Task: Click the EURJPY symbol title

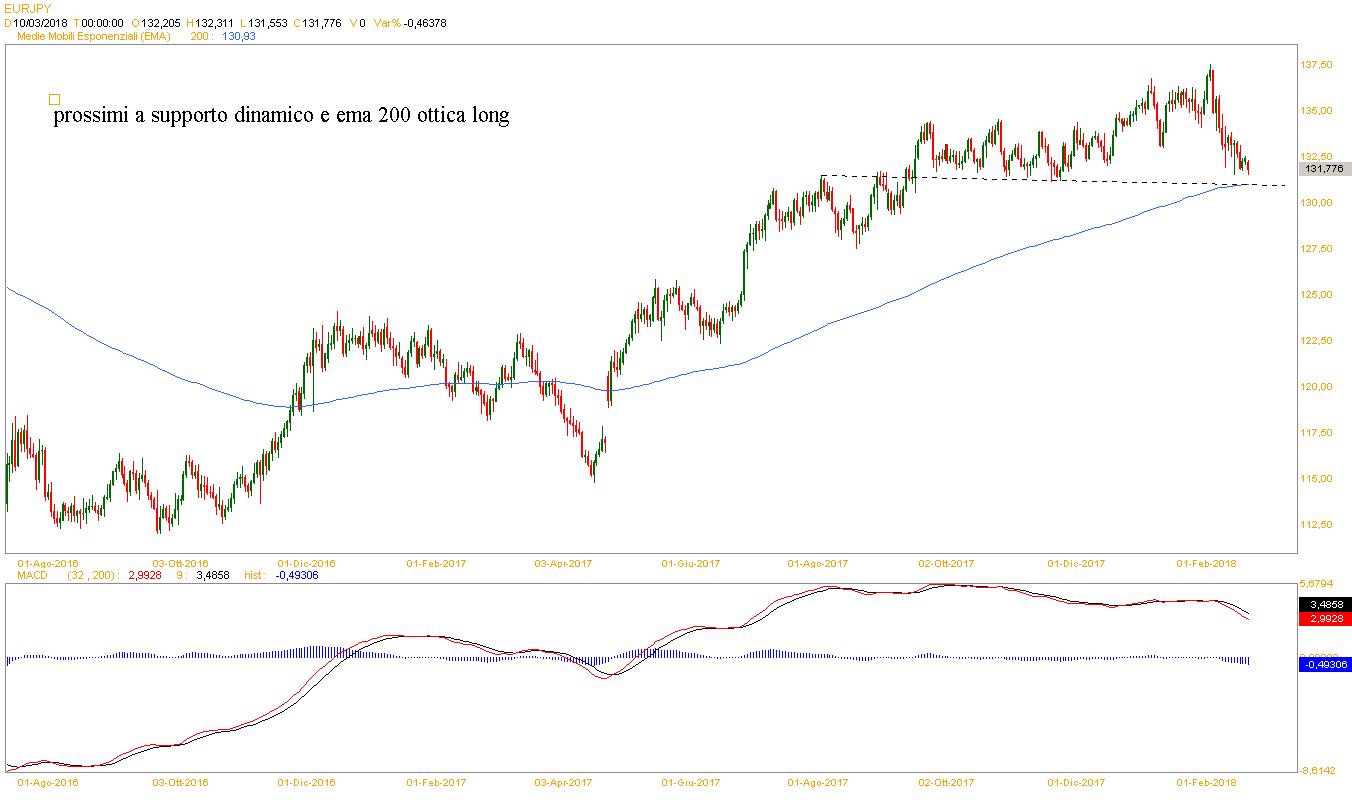Action: (x=26, y=8)
